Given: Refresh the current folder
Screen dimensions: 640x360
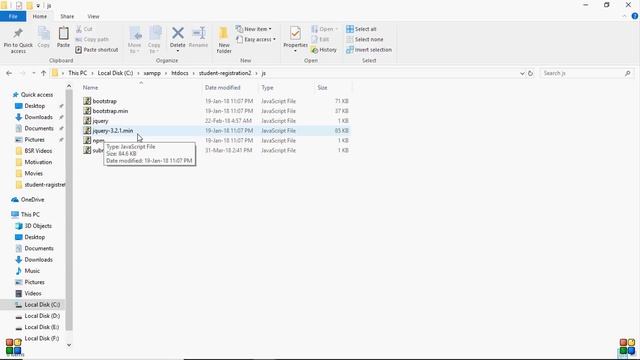Looking at the screenshot, I should (x=530, y=73).
